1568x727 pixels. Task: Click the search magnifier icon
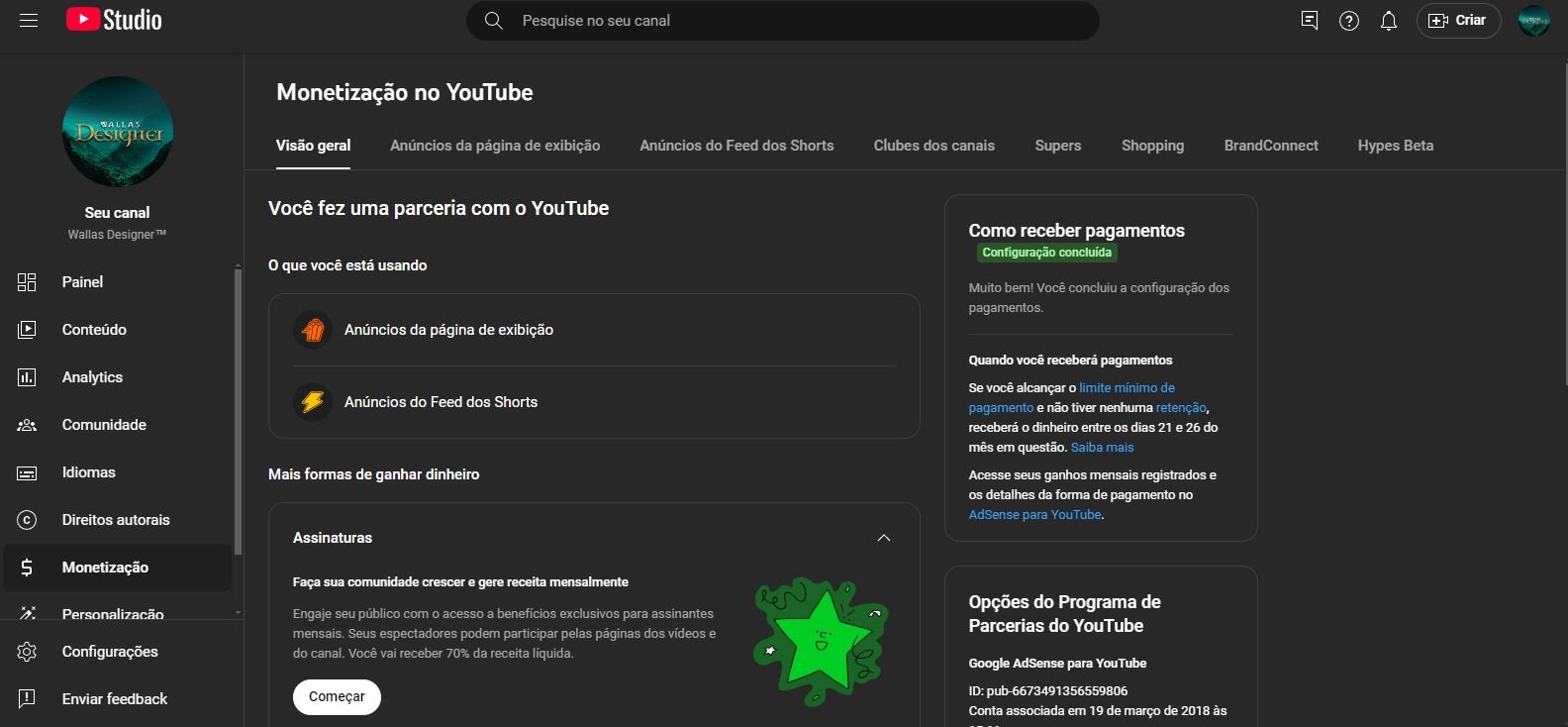pyautogui.click(x=493, y=20)
